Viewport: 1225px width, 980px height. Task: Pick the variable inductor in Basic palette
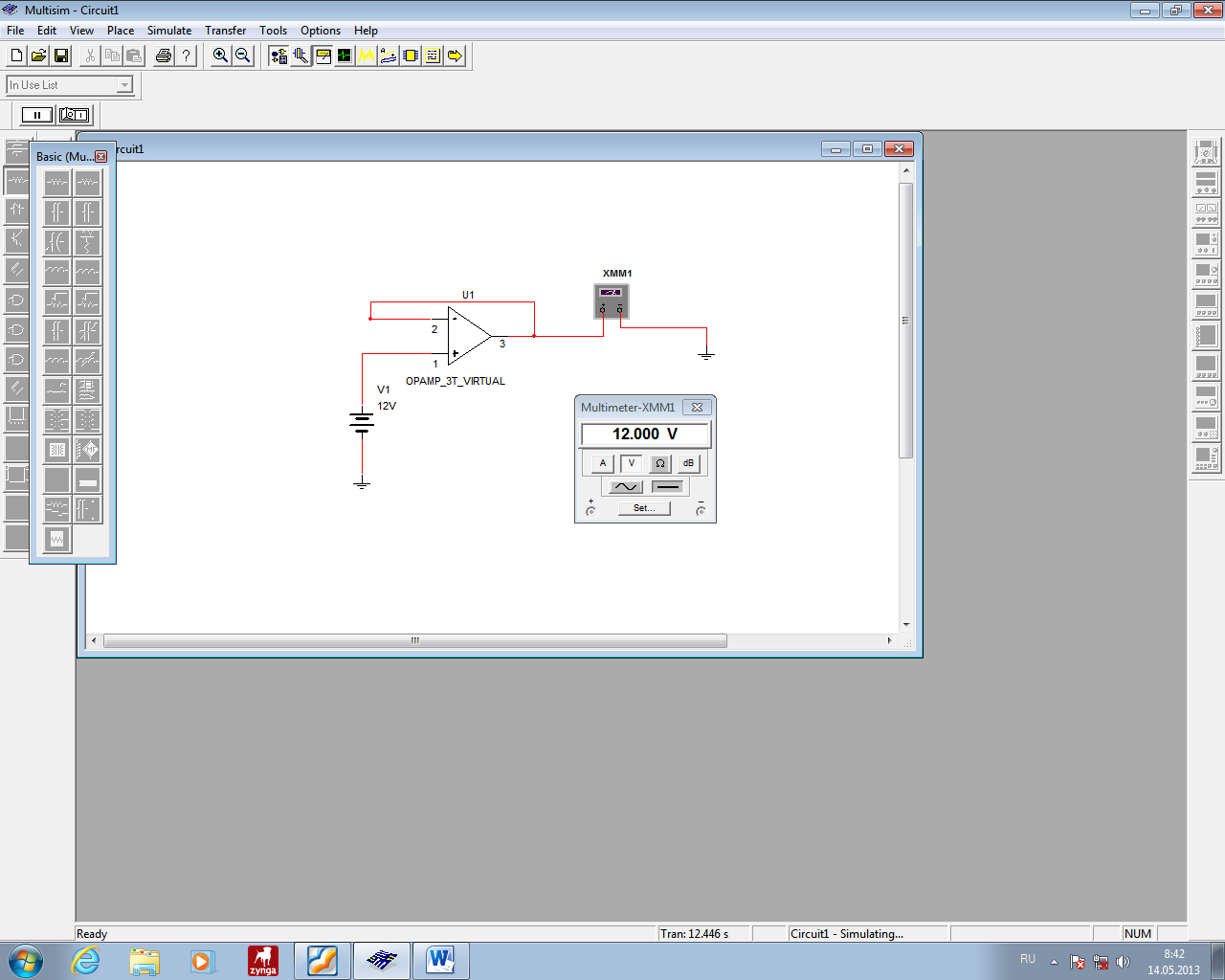pos(87,361)
